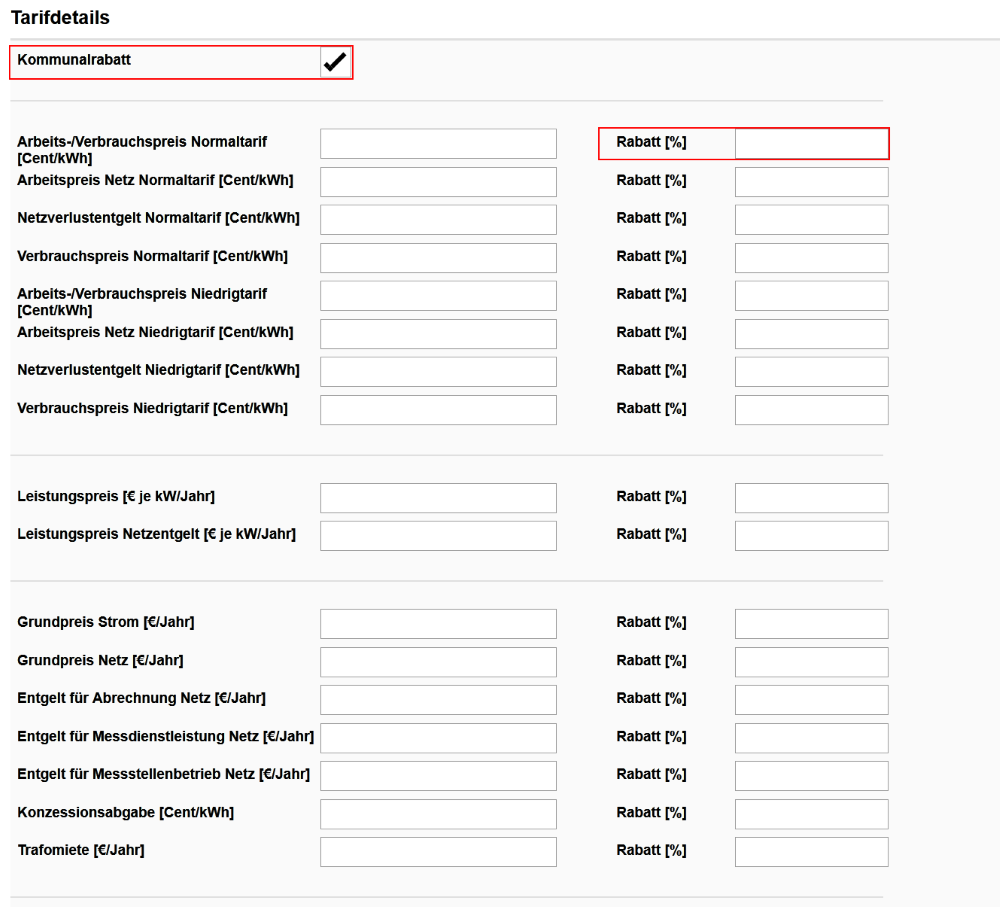
Task: Focus the Arbeitspreis Netz Normaltarif input
Action: [x=438, y=182]
